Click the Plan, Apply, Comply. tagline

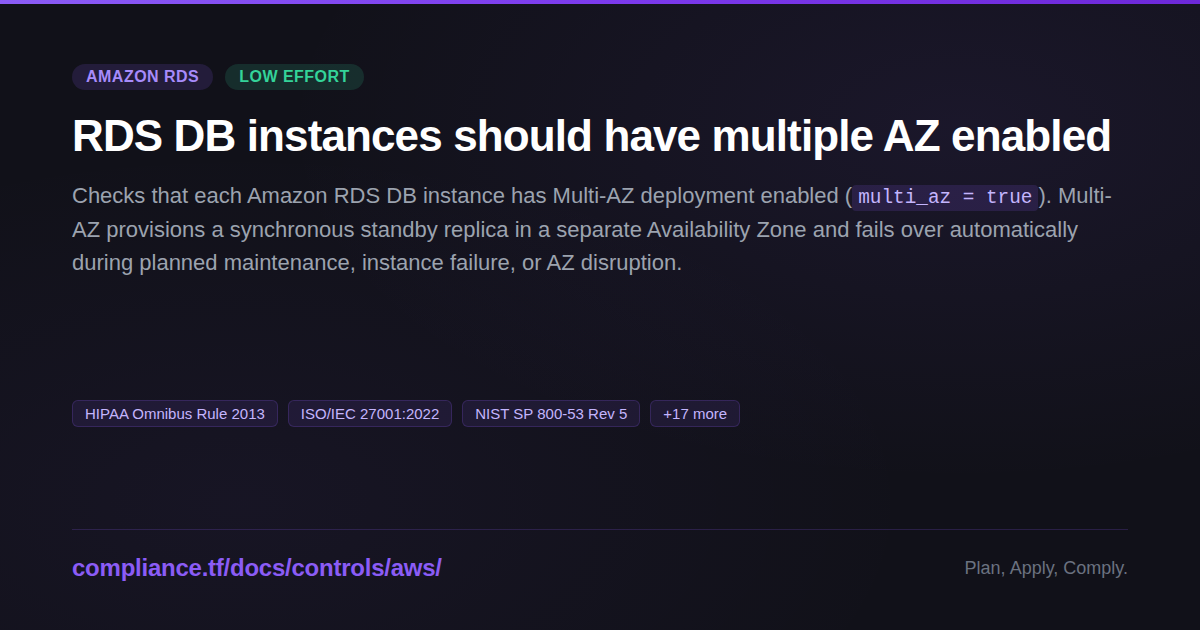1046,568
